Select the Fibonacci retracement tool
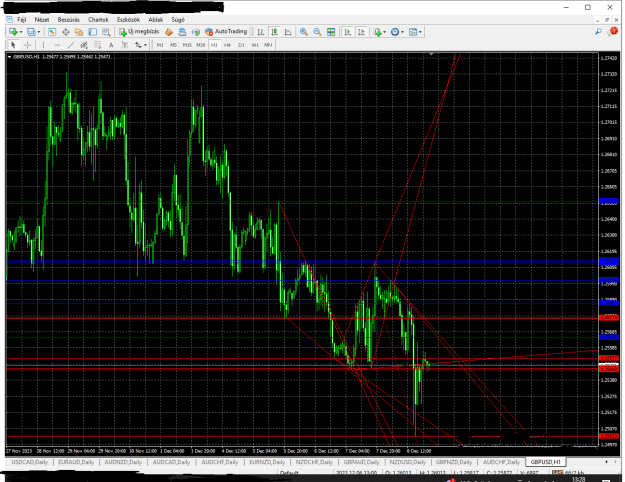This screenshot has height=482, width=625. click(98, 45)
